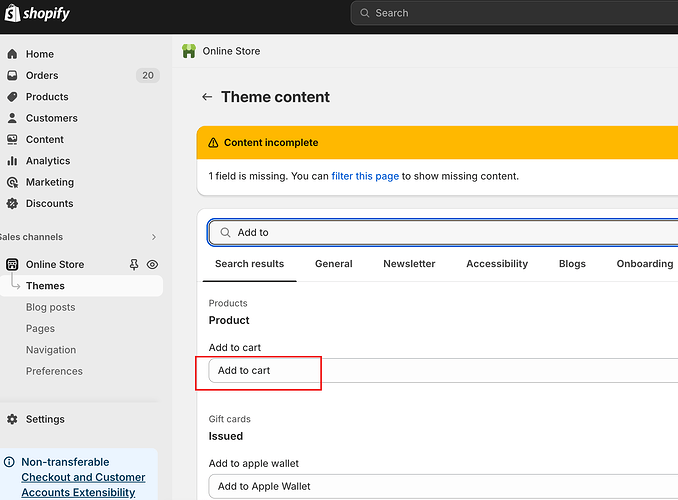Screen dimensions: 678x500
Task: Click the top Search bar
Action: [514, 13]
